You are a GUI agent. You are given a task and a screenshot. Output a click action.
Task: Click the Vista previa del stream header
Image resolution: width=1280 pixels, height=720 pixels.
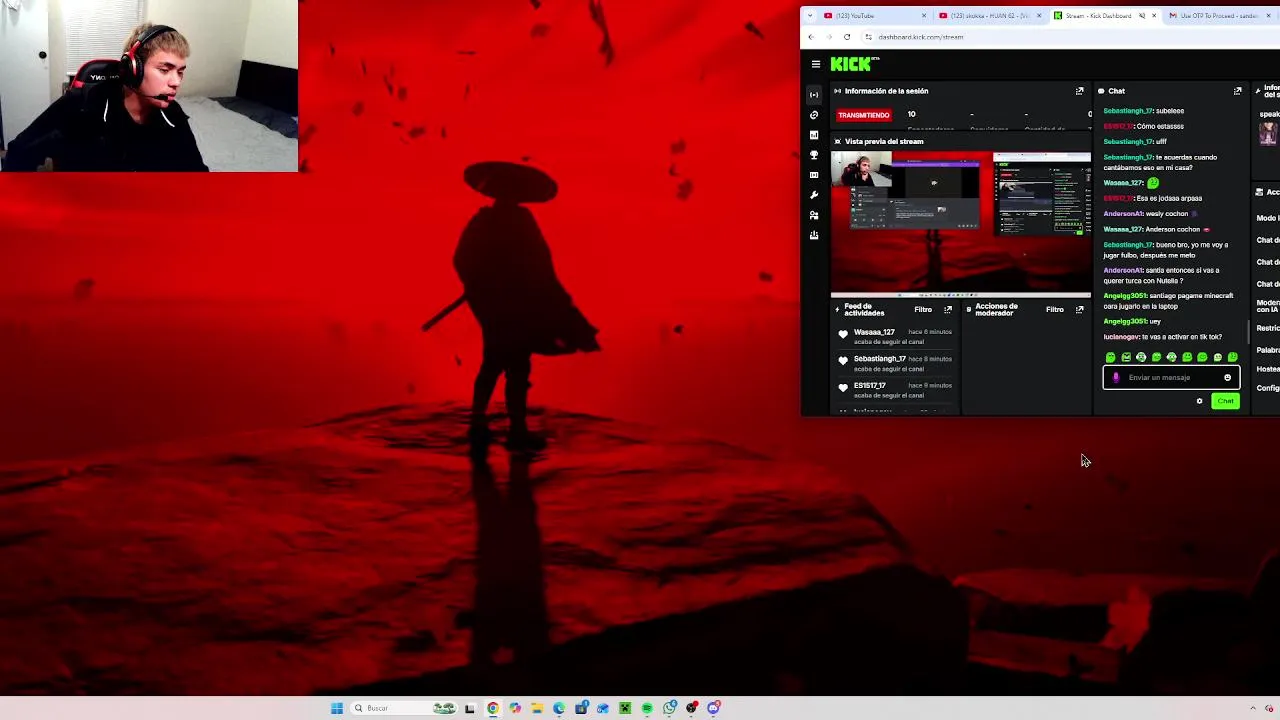click(884, 142)
